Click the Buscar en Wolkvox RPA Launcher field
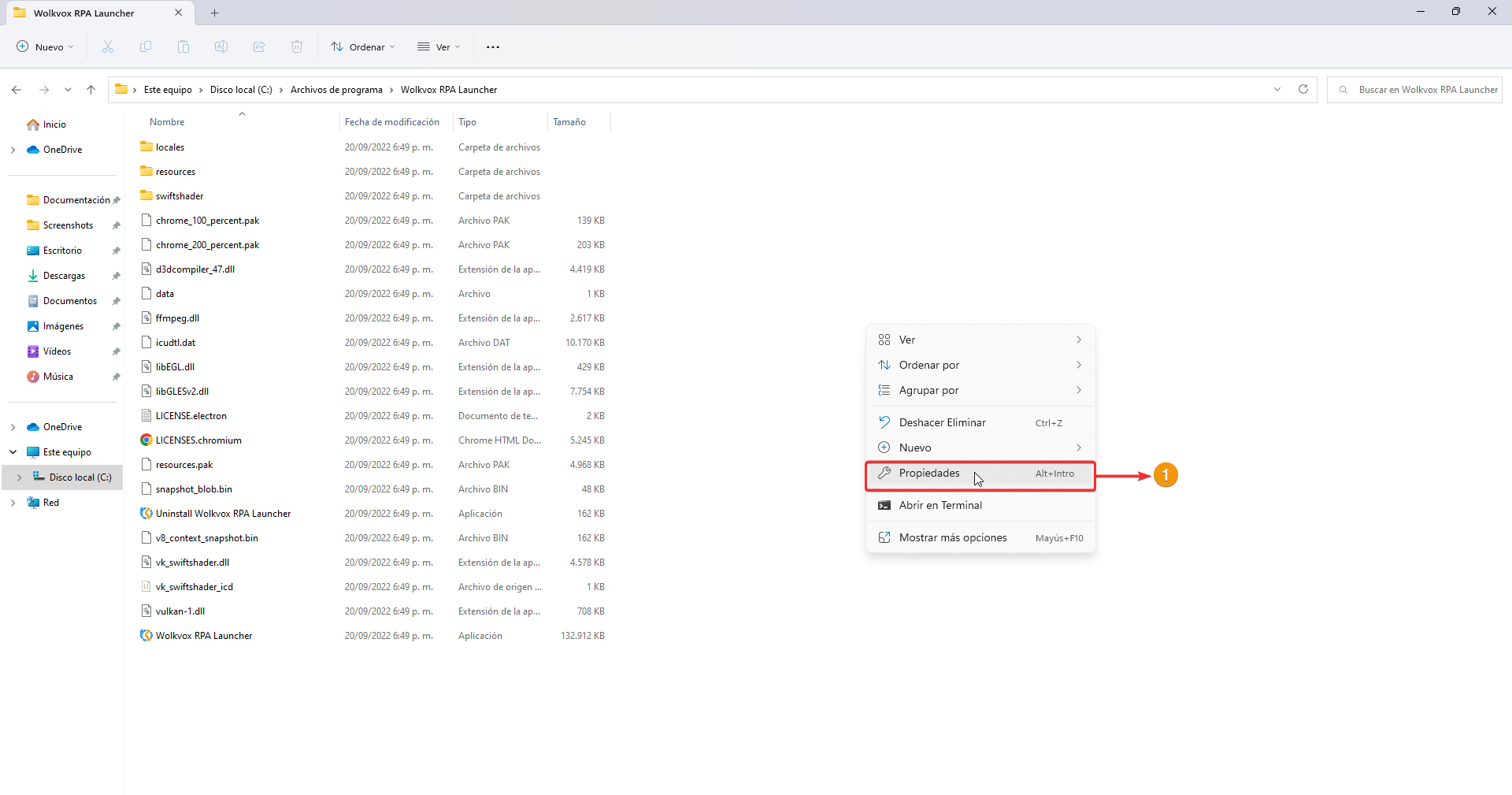Image resolution: width=1512 pixels, height=795 pixels. click(1415, 90)
